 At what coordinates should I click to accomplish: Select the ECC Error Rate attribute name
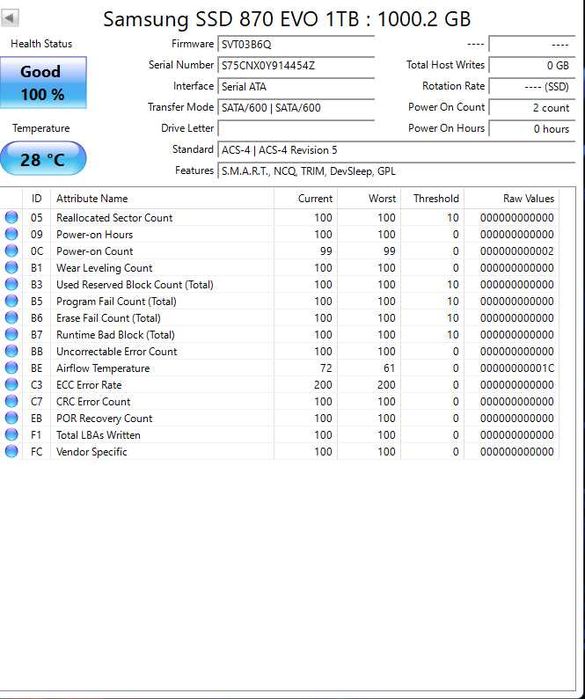coord(89,385)
